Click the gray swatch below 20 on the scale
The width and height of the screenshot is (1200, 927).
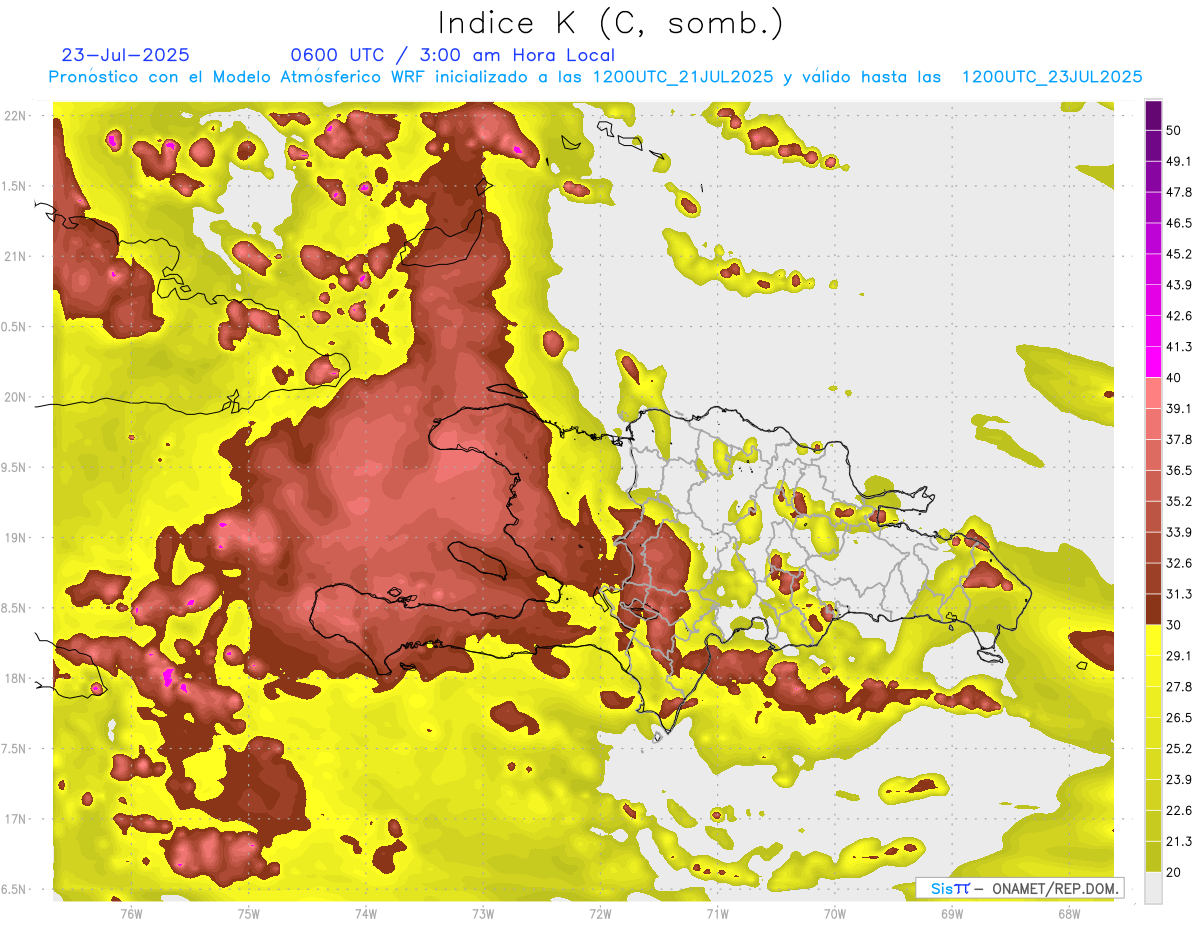(1154, 888)
